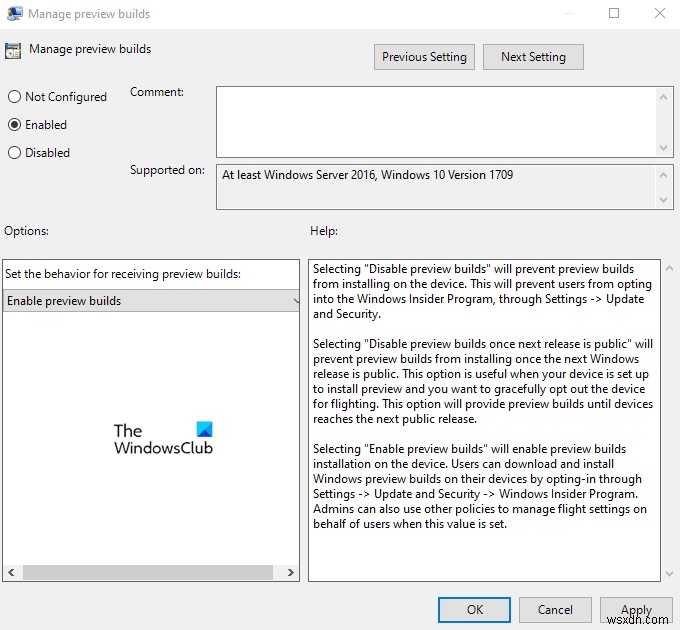This screenshot has width=680, height=630.
Task: Click the Comment box scroll down arrow
Action: pos(663,148)
